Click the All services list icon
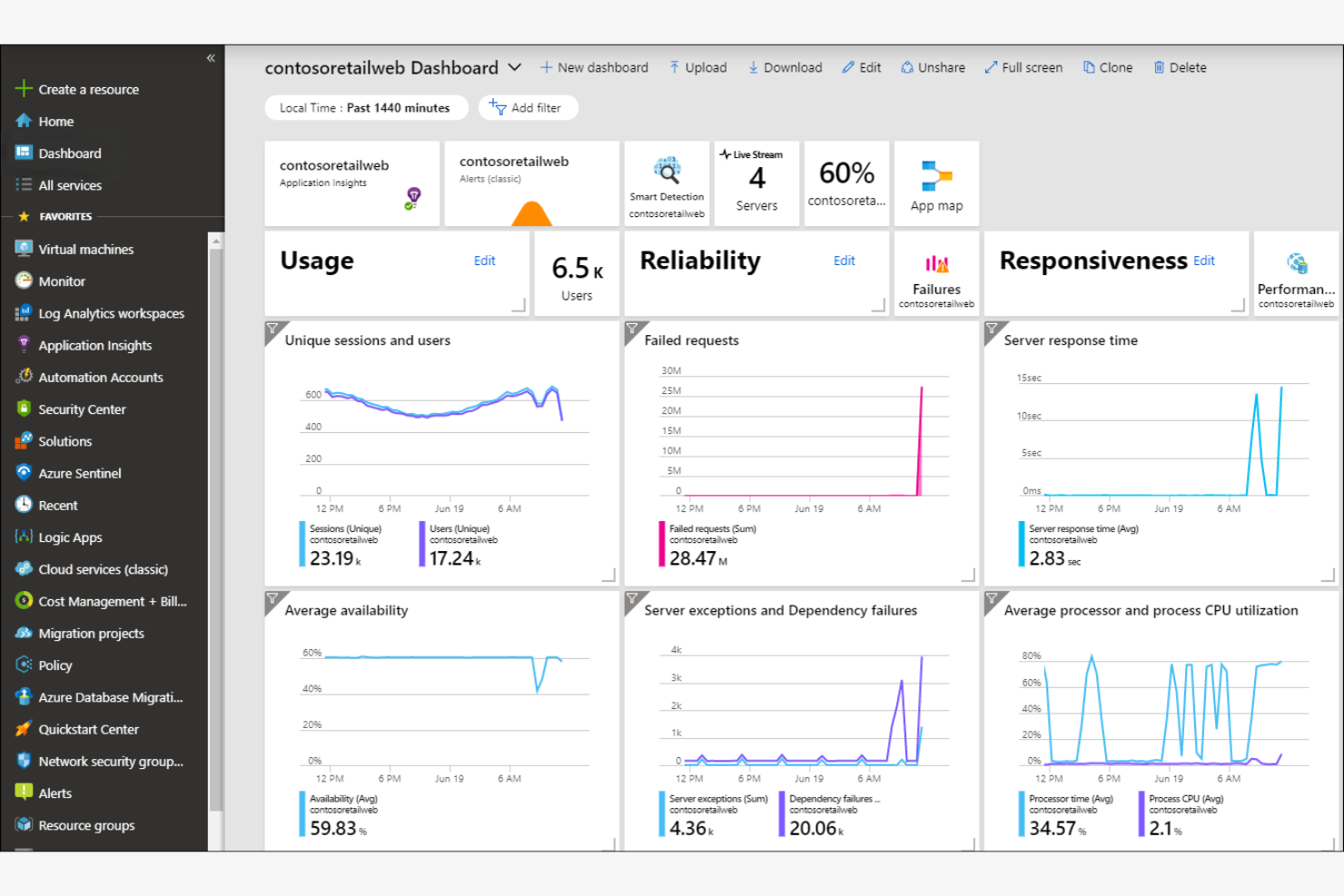Viewport: 1344px width, 896px height. (24, 184)
